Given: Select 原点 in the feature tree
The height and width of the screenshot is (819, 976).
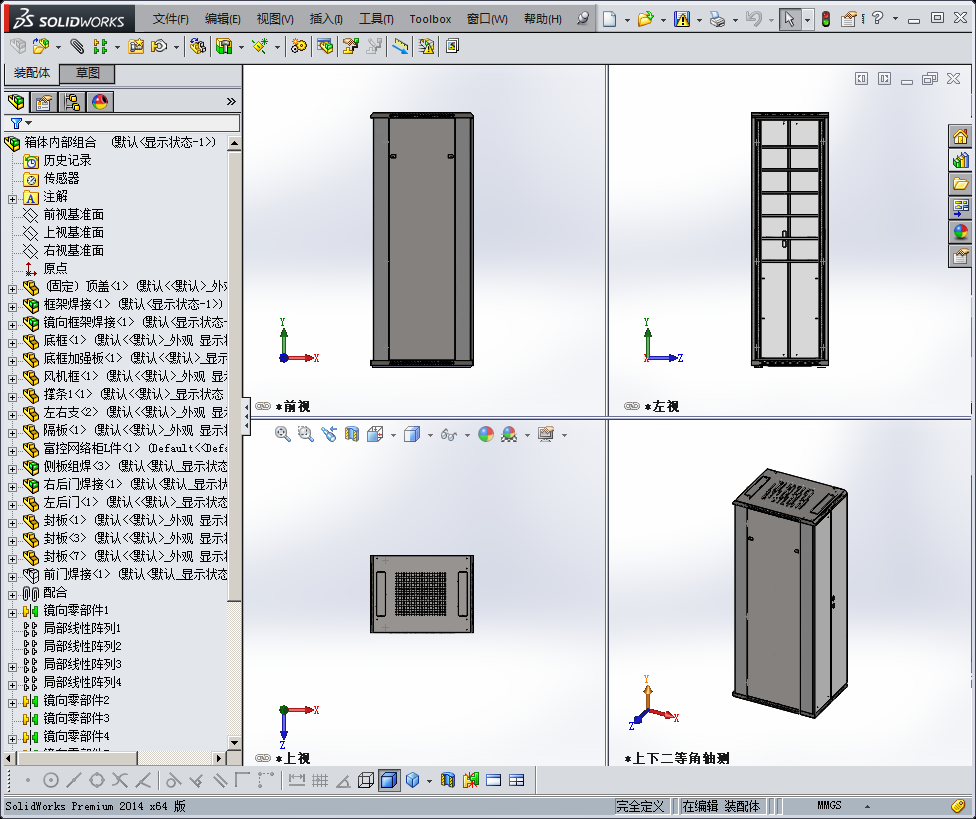Looking at the screenshot, I should click(55, 268).
